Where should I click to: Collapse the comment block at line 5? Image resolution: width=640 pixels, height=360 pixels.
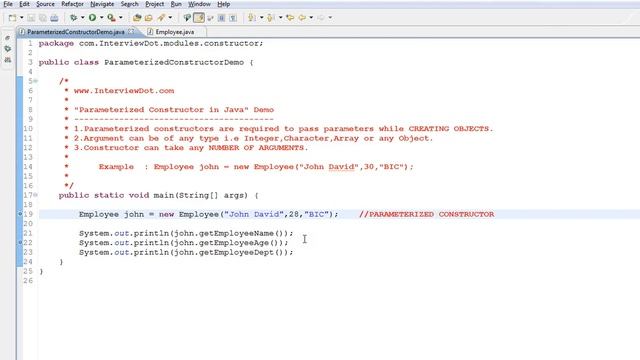[x=36, y=81]
